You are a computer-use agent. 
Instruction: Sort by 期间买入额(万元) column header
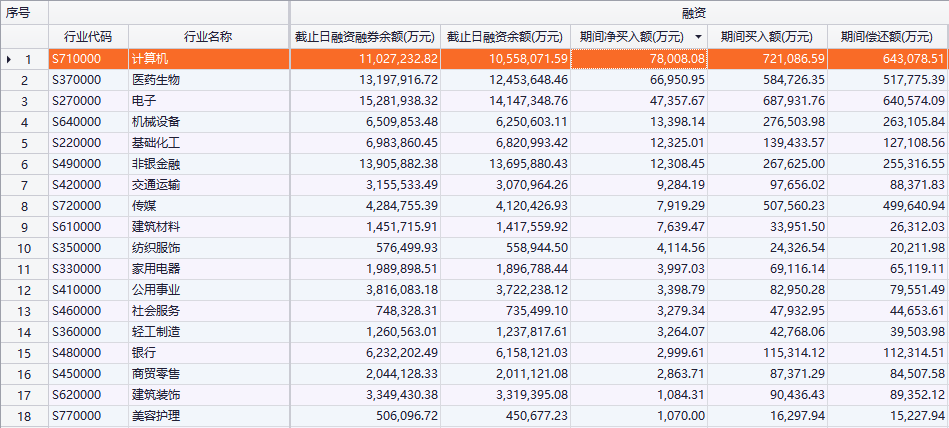767,37
